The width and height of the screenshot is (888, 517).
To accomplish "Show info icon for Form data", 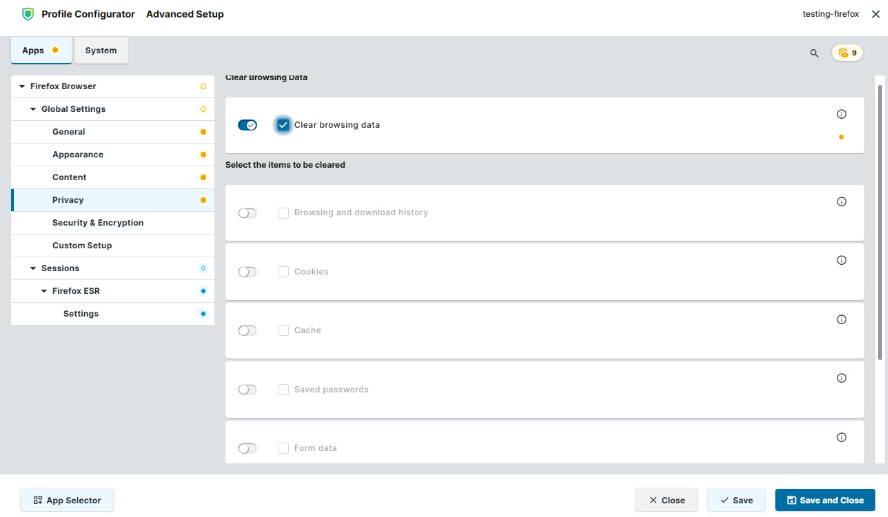I will [842, 437].
